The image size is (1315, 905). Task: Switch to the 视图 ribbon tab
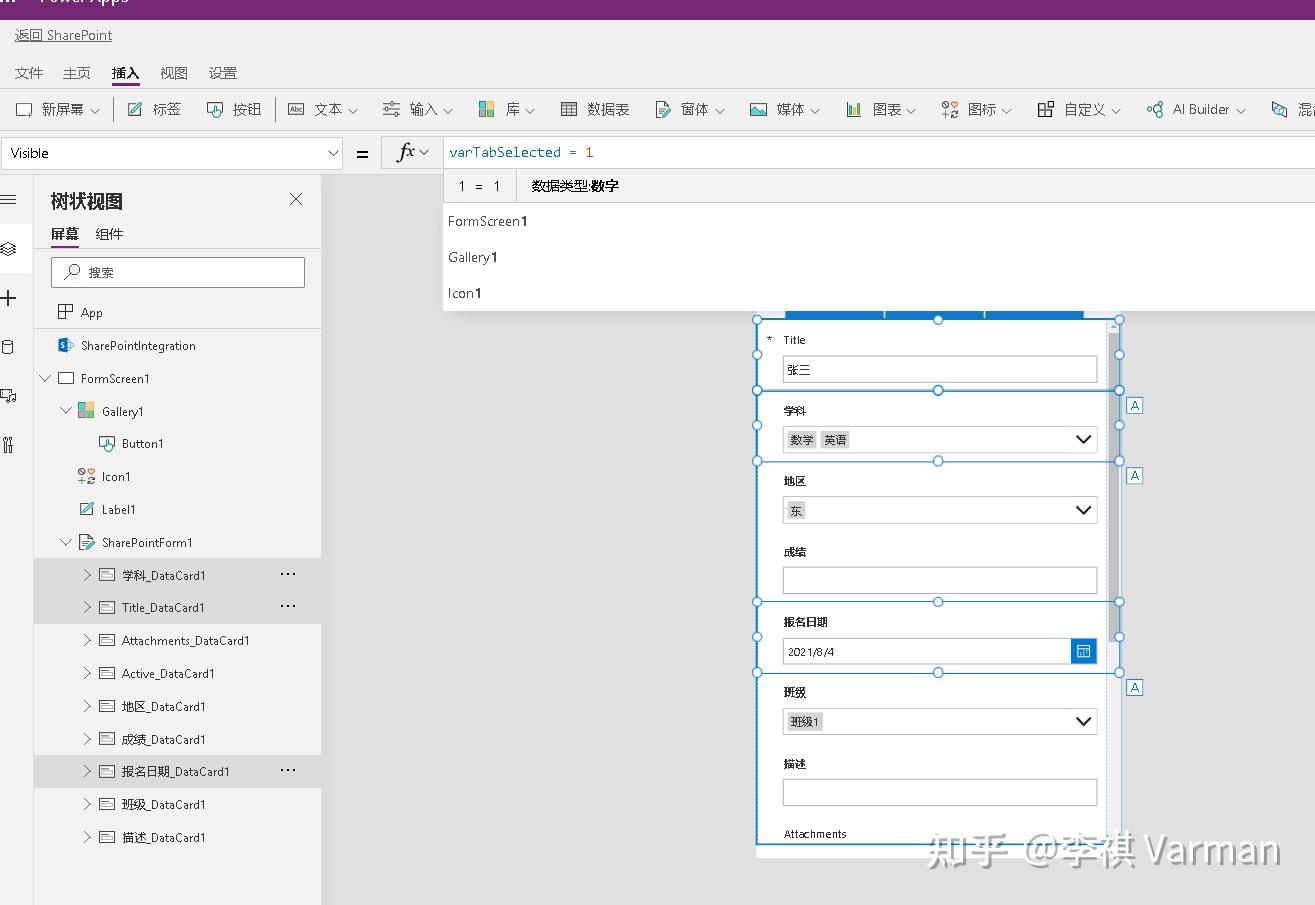[x=174, y=72]
